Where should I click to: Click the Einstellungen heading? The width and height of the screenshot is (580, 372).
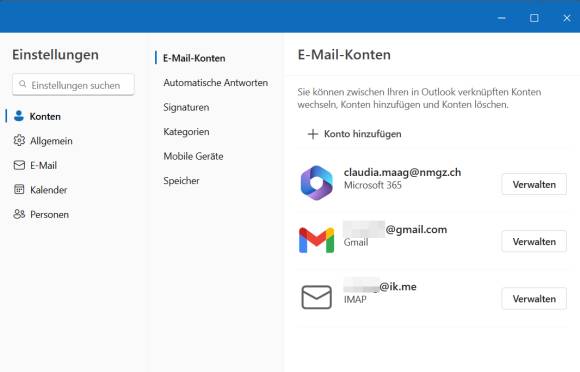(x=55, y=55)
